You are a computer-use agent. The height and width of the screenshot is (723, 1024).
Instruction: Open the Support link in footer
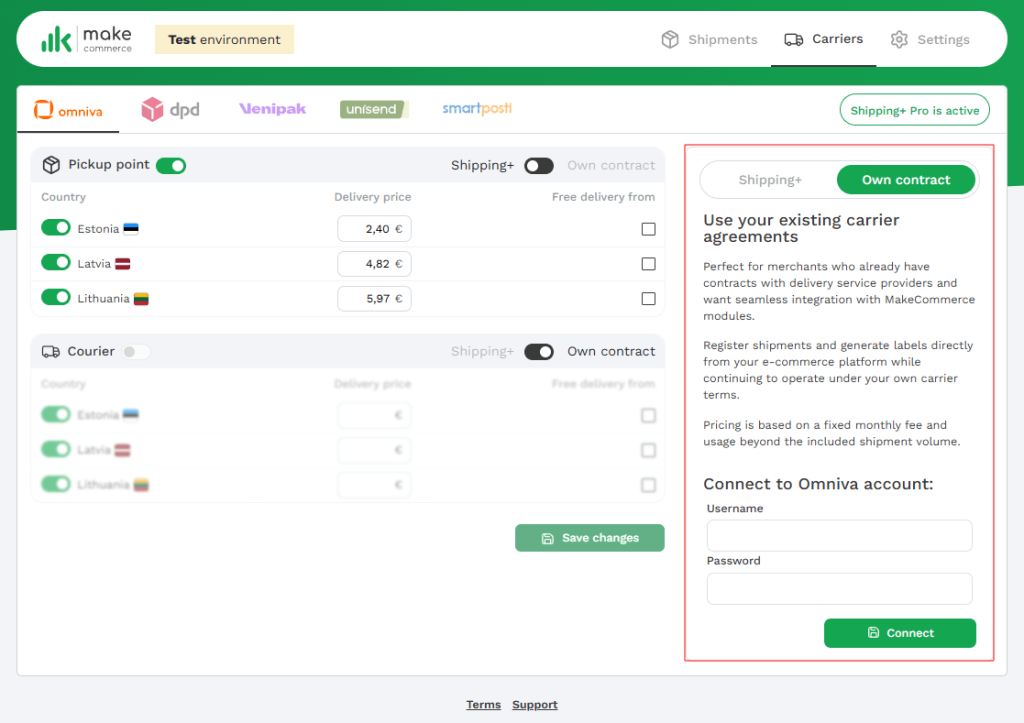[535, 705]
